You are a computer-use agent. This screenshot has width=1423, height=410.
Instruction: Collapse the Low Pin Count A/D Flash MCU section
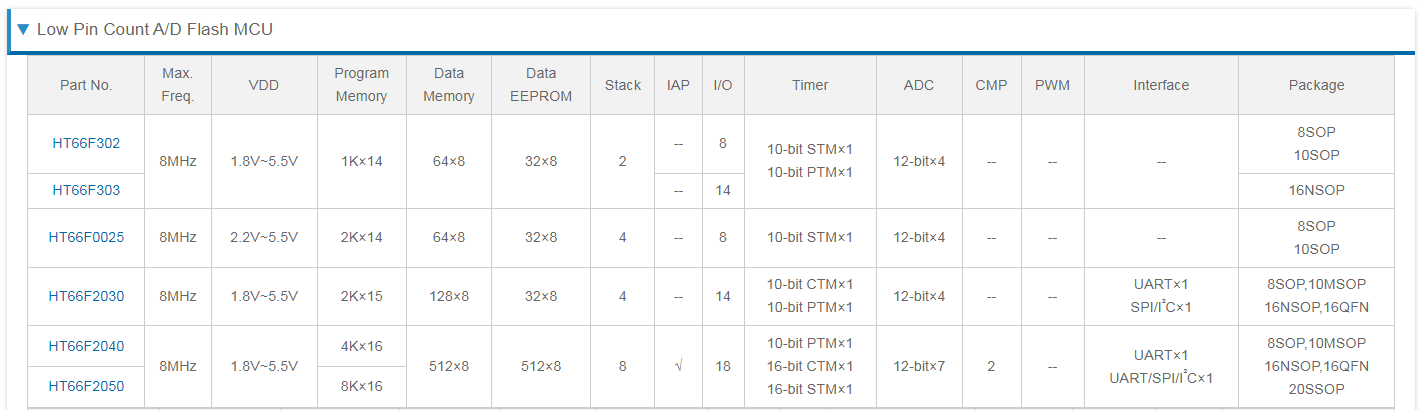(x=23, y=30)
